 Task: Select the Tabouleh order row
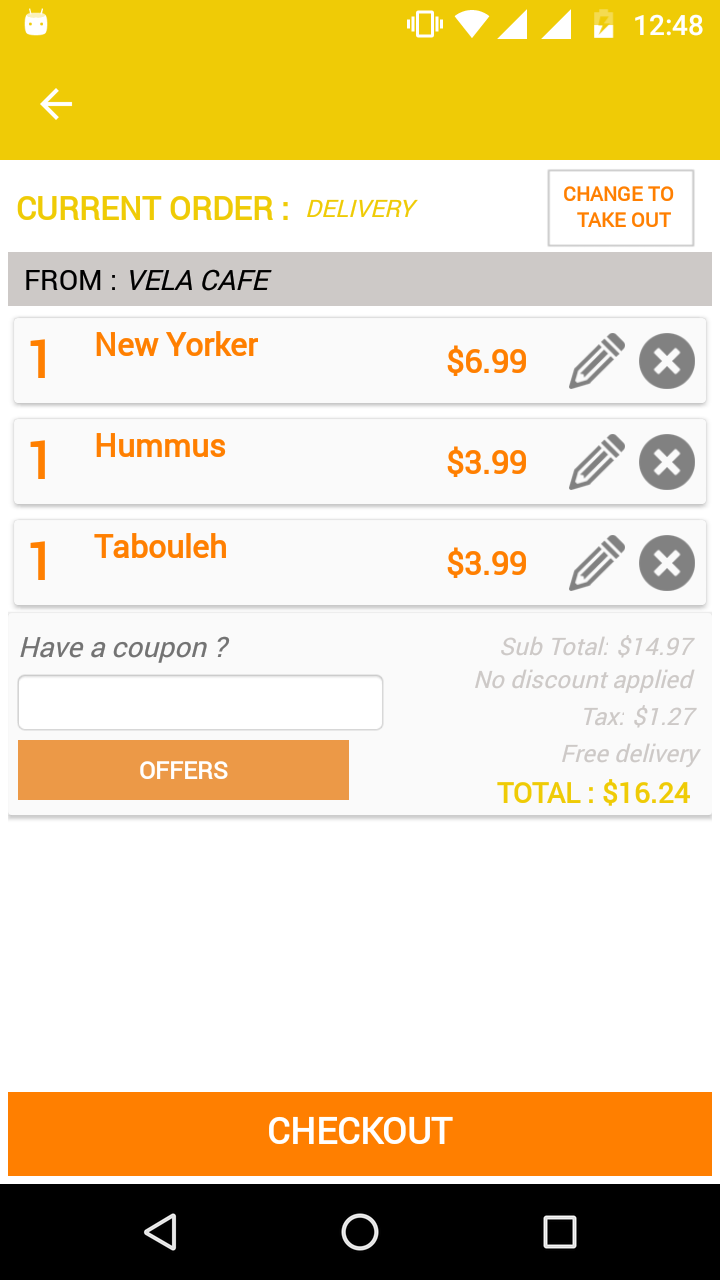(360, 563)
